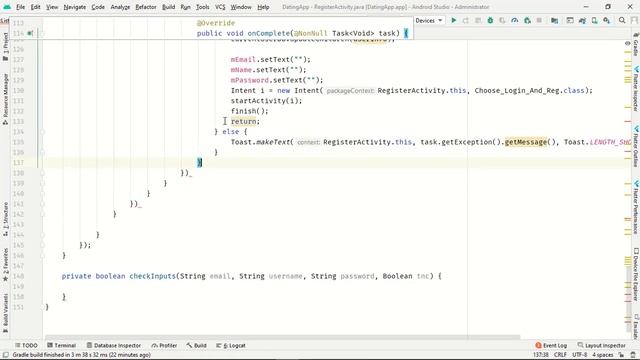Click the horizontal scrollbar of the editor

pos(282,338)
